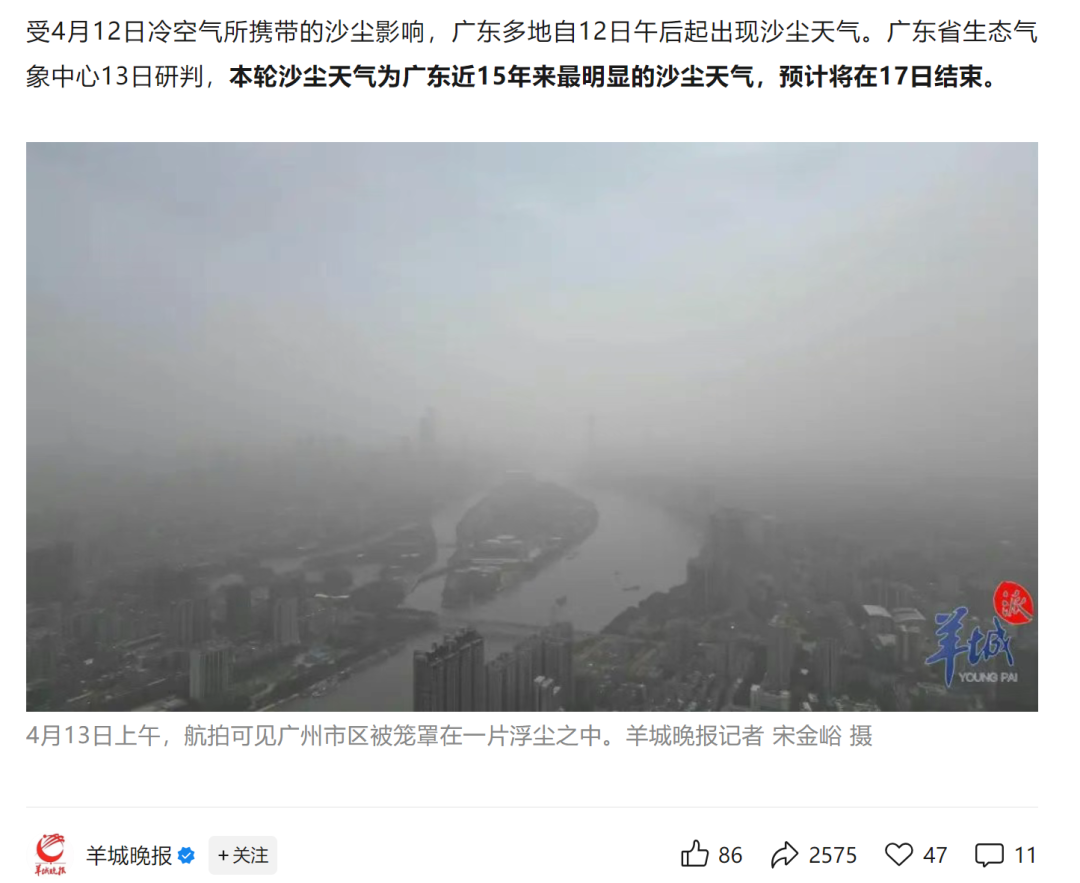Click the like count 86

pos(730,855)
